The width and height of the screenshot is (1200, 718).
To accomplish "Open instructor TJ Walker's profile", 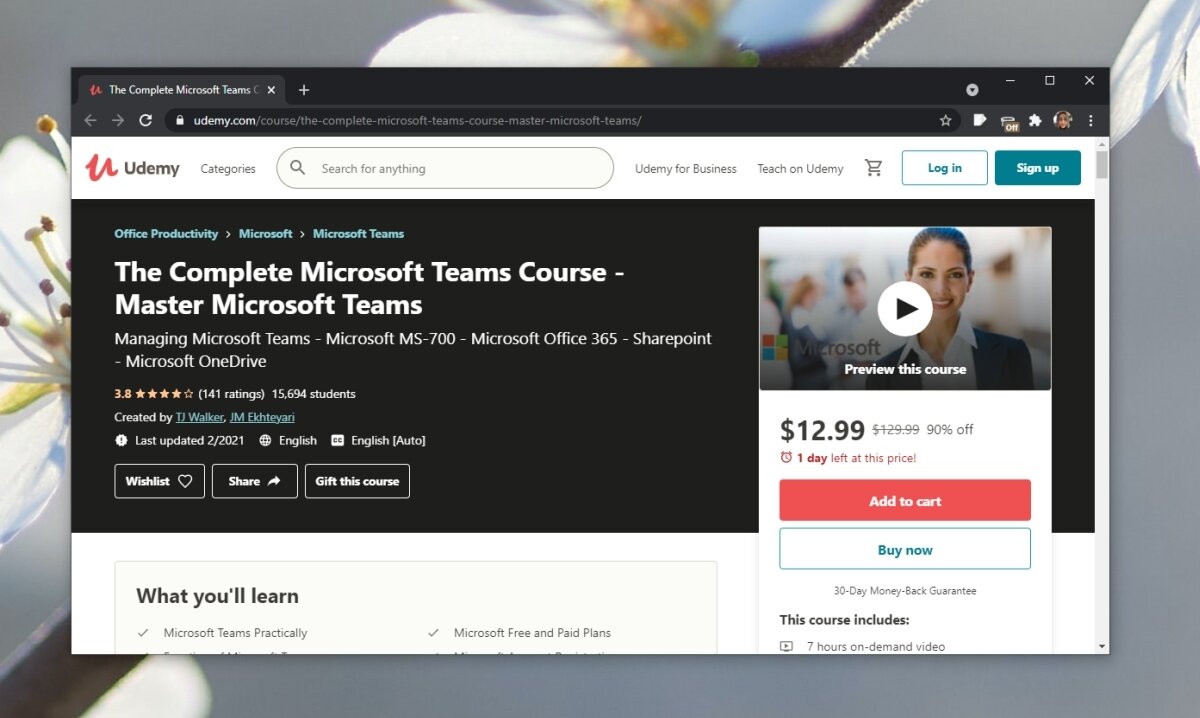I will point(200,417).
